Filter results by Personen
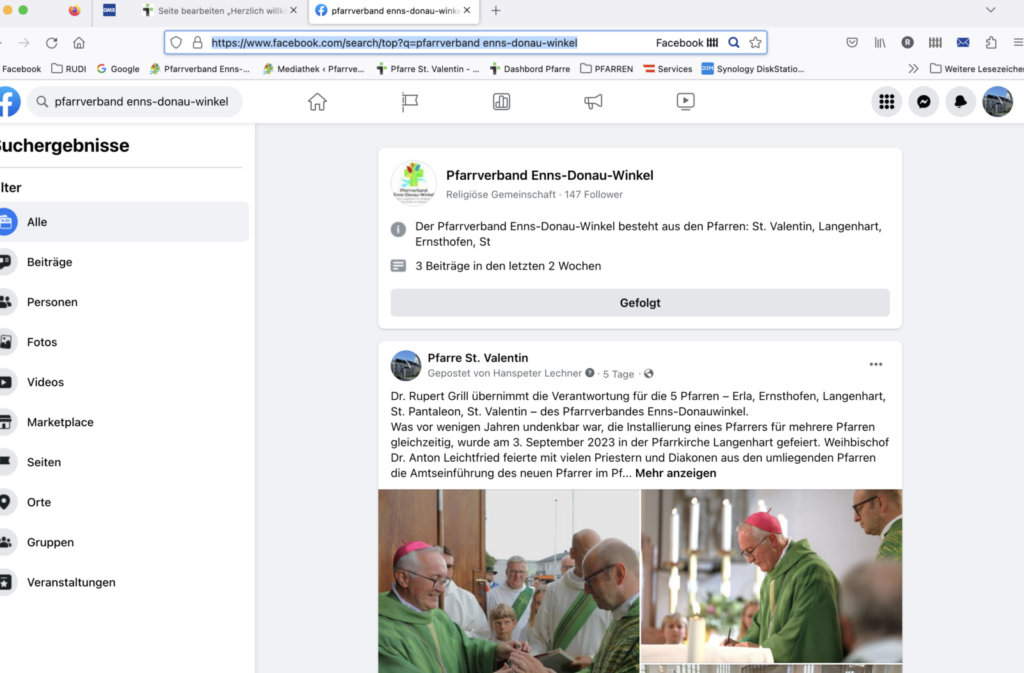 click(x=124, y=302)
